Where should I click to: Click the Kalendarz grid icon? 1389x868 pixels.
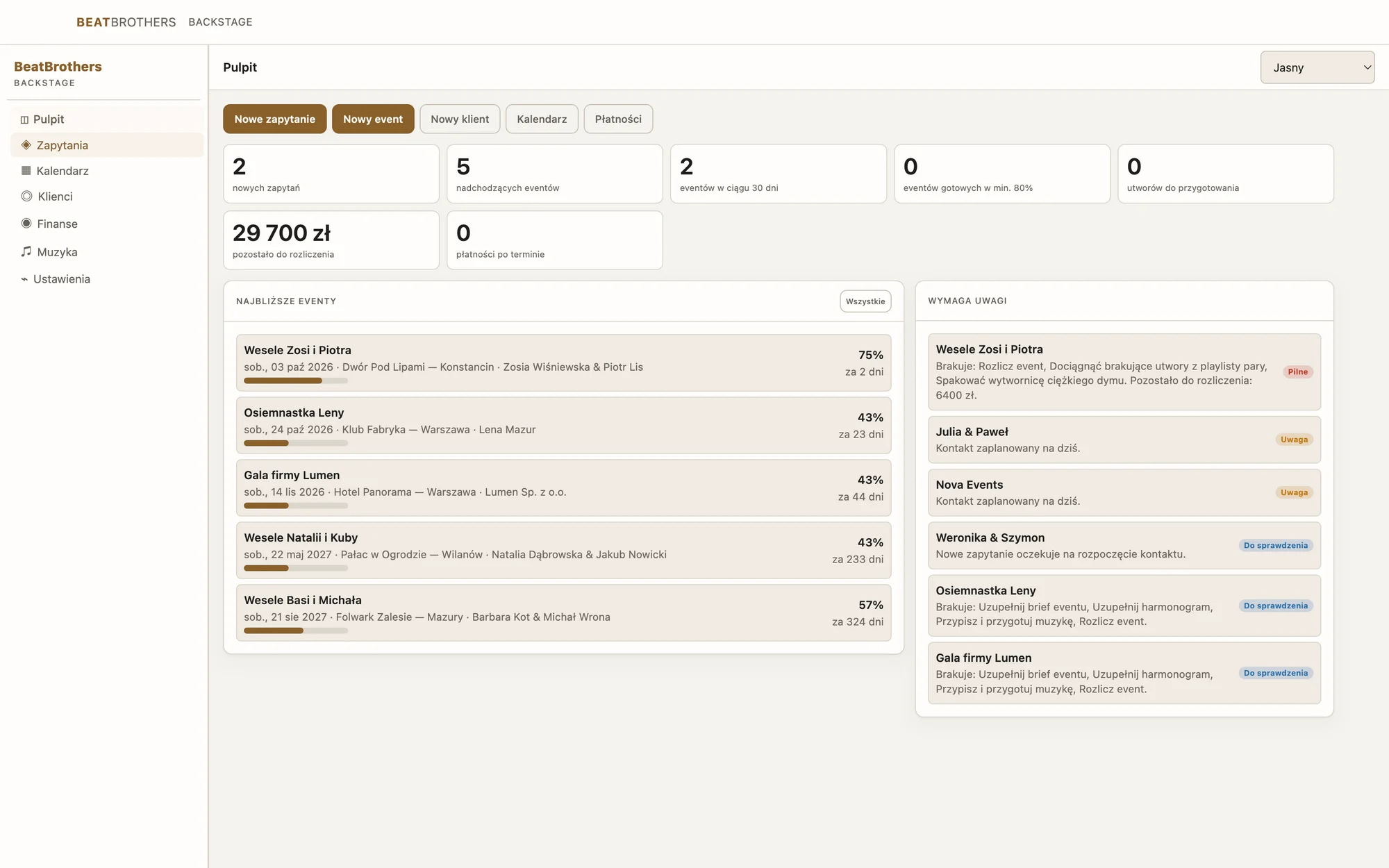coord(26,170)
